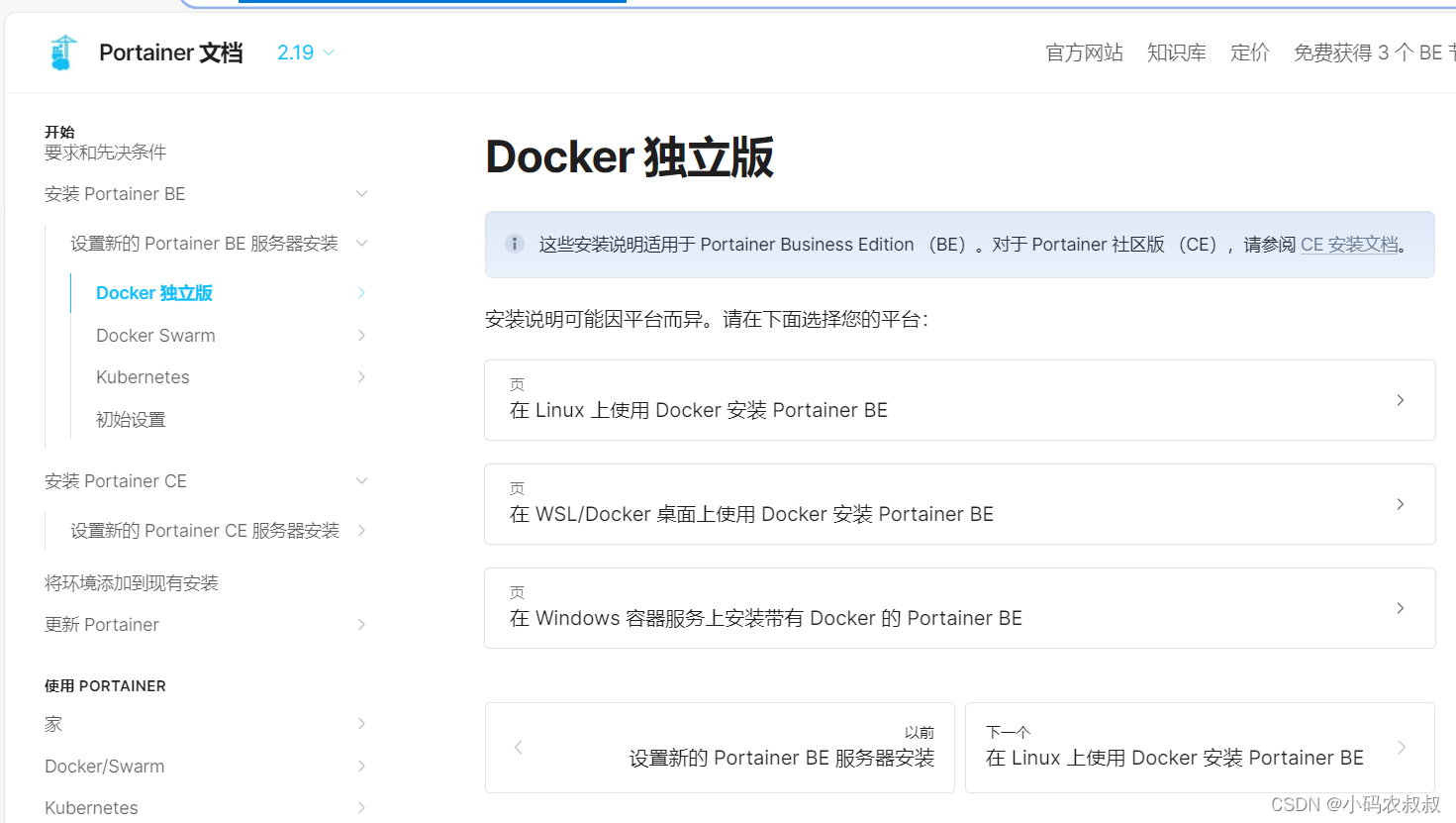Open 要求和先决条件 in sidebar

tap(105, 153)
